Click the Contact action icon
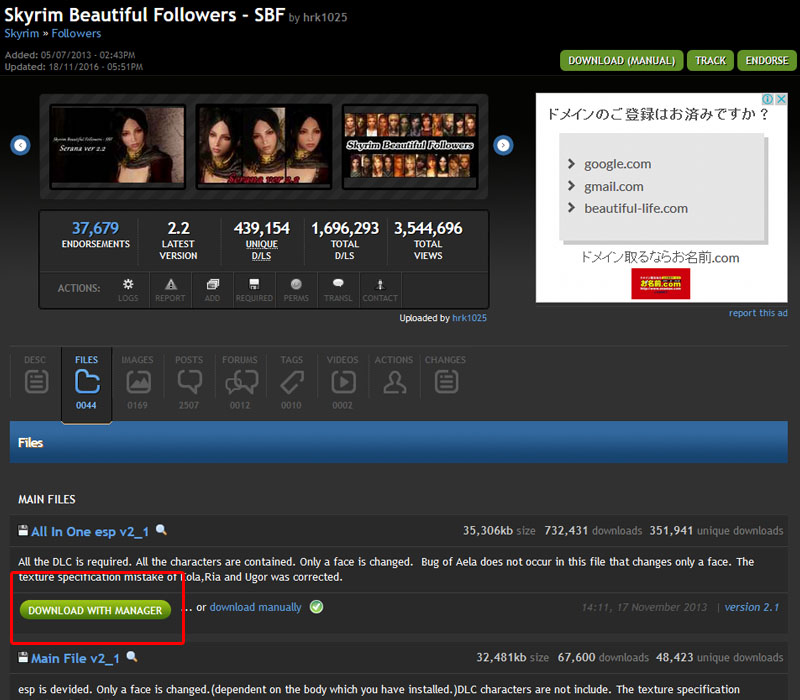This screenshot has width=800, height=700. pos(380,284)
